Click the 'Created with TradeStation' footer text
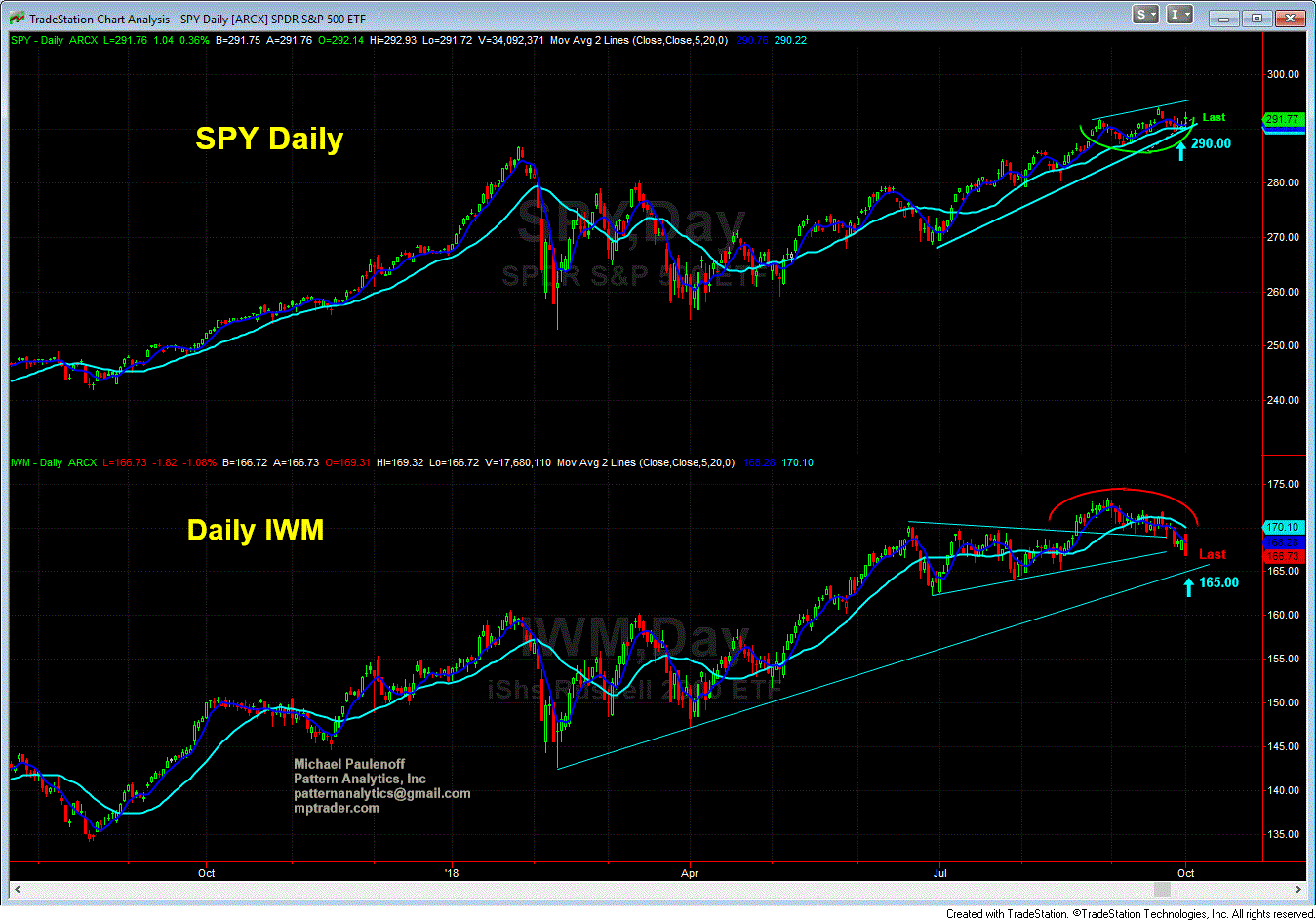The image size is (1316, 920). [x=1007, y=914]
